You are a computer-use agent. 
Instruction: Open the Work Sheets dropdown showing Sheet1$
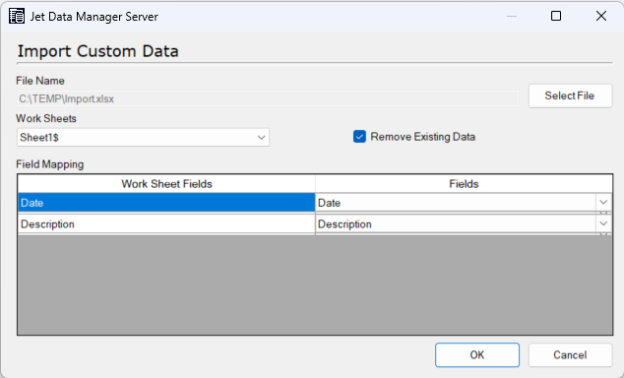pyautogui.click(x=143, y=137)
